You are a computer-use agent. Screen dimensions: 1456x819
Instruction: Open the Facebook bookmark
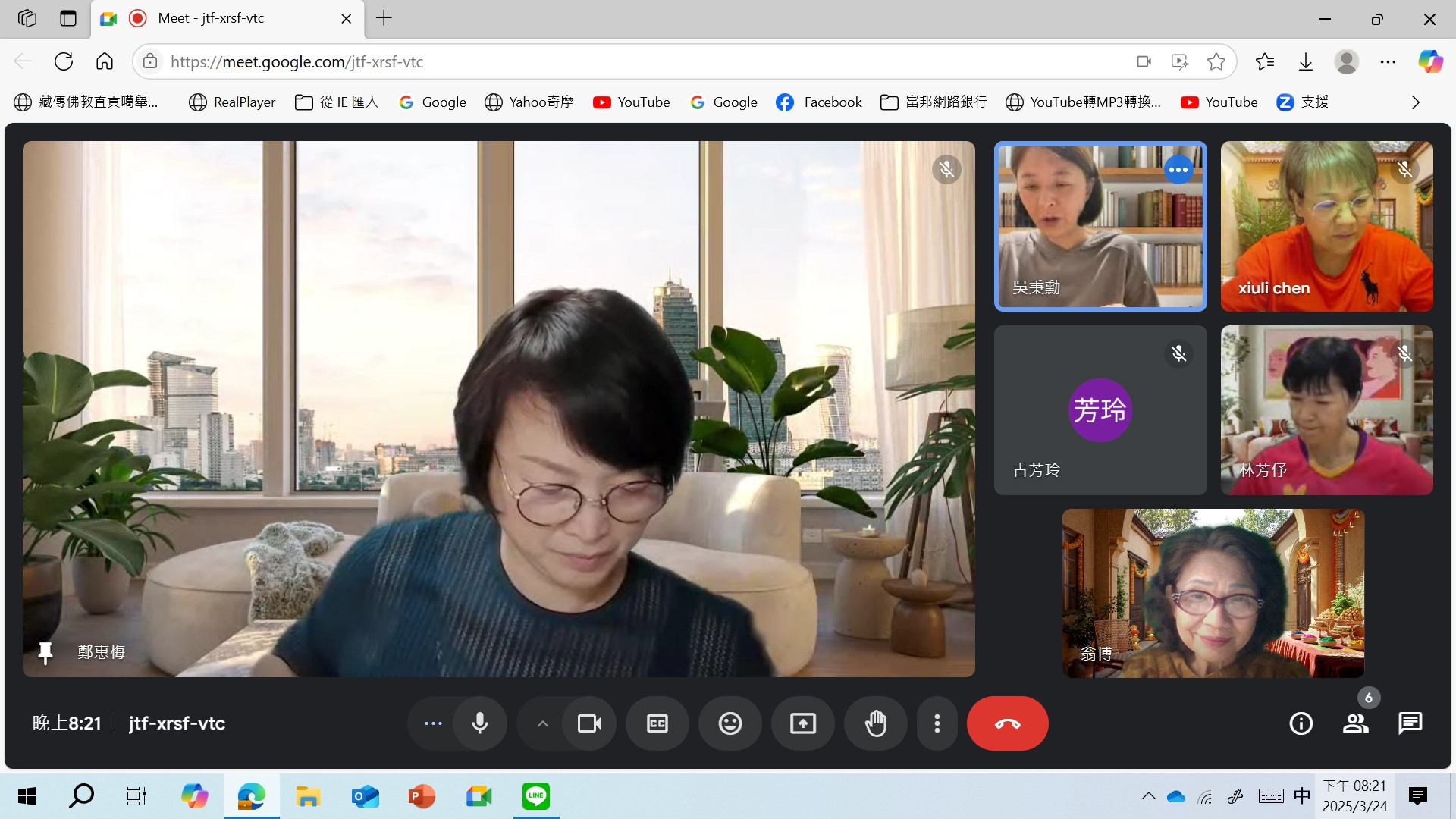click(x=819, y=102)
